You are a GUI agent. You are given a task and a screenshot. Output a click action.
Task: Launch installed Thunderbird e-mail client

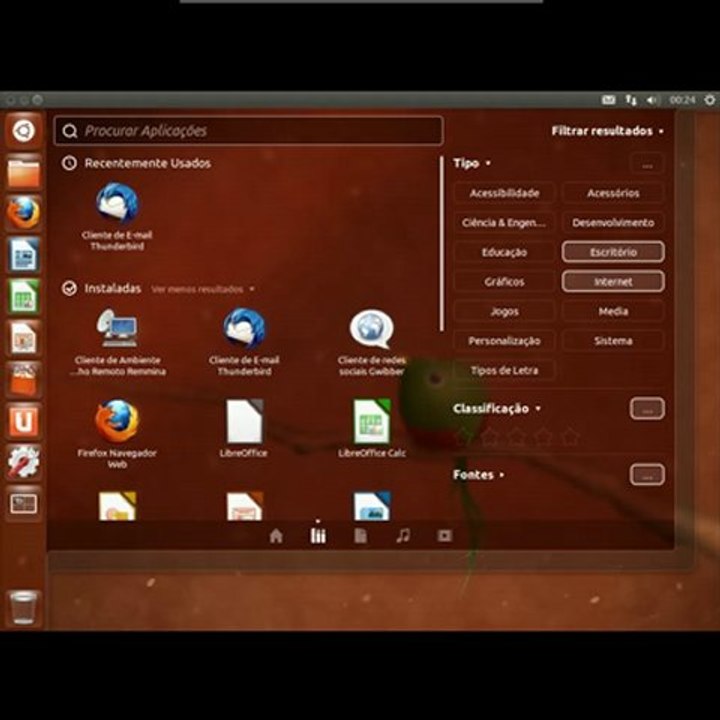244,342
